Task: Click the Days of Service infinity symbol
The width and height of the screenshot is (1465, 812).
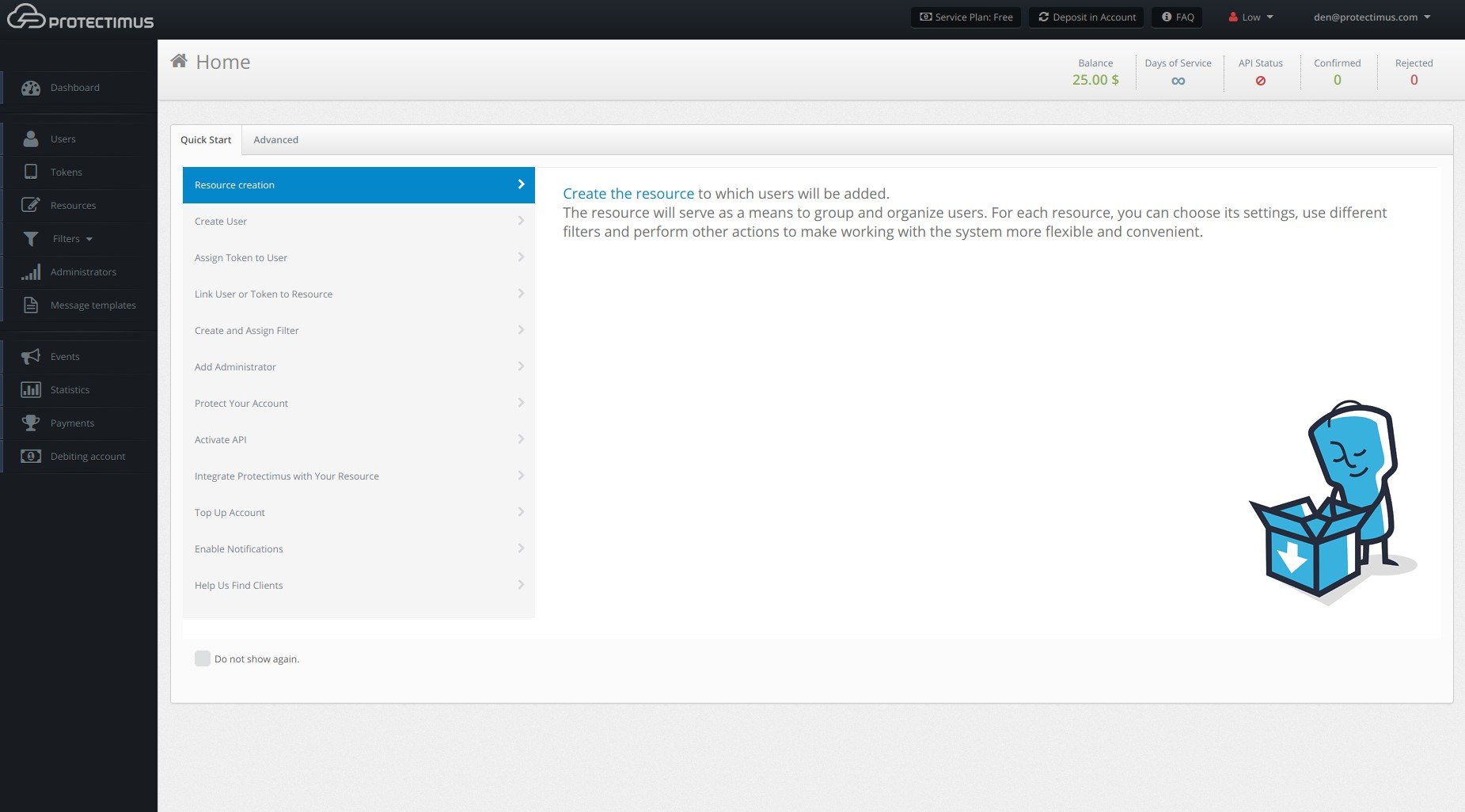Action: [x=1178, y=81]
